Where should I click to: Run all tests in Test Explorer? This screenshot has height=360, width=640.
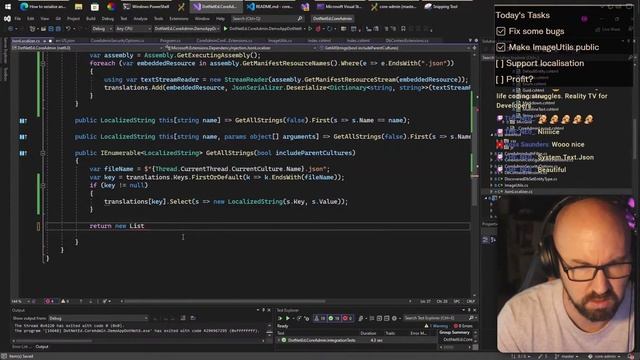tap(280, 318)
